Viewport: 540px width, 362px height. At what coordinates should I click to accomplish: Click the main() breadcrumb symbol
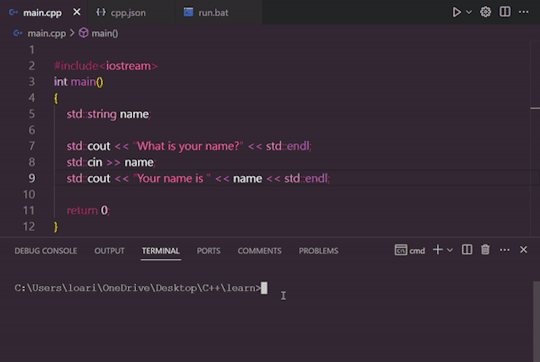(x=105, y=33)
